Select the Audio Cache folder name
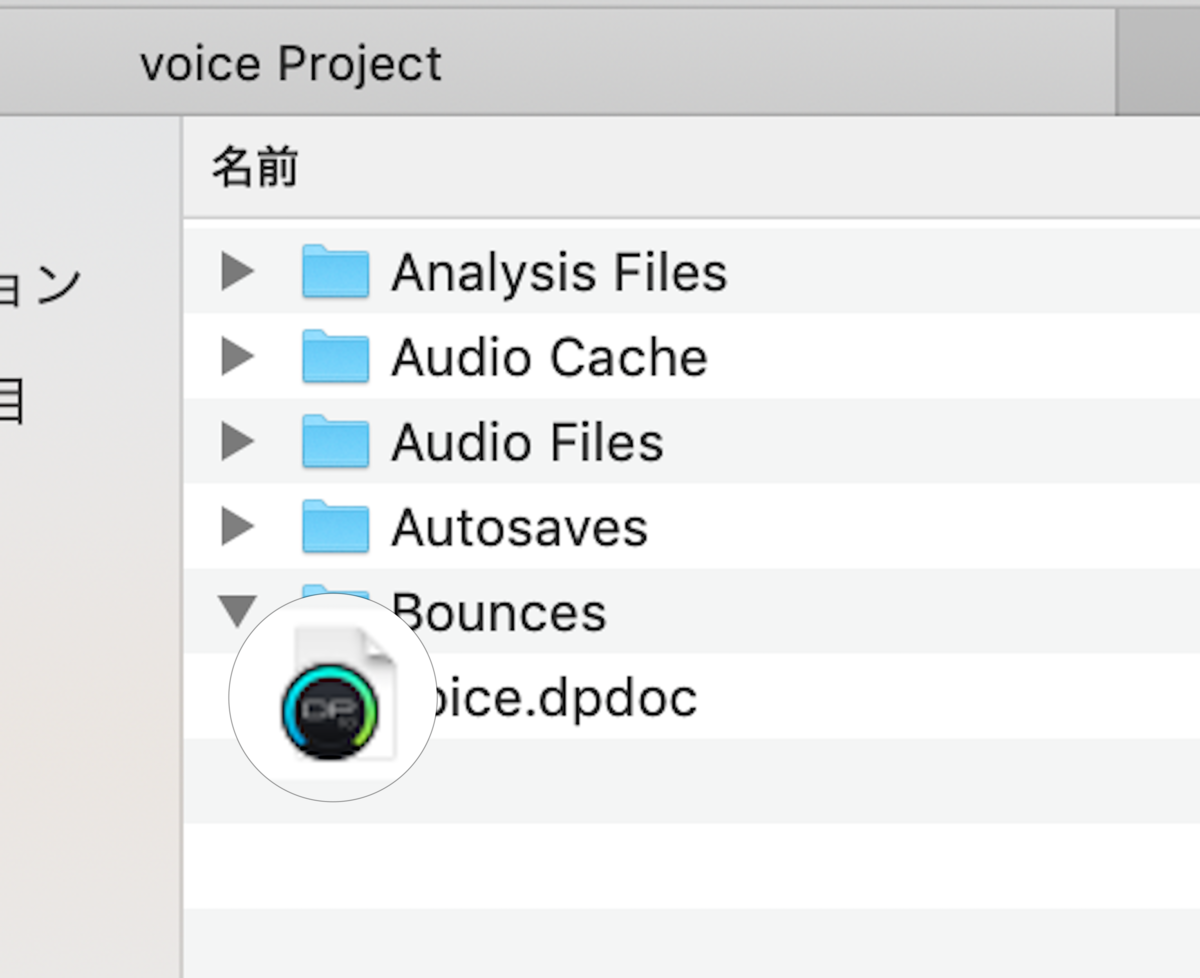This screenshot has width=1200, height=978. click(x=549, y=358)
